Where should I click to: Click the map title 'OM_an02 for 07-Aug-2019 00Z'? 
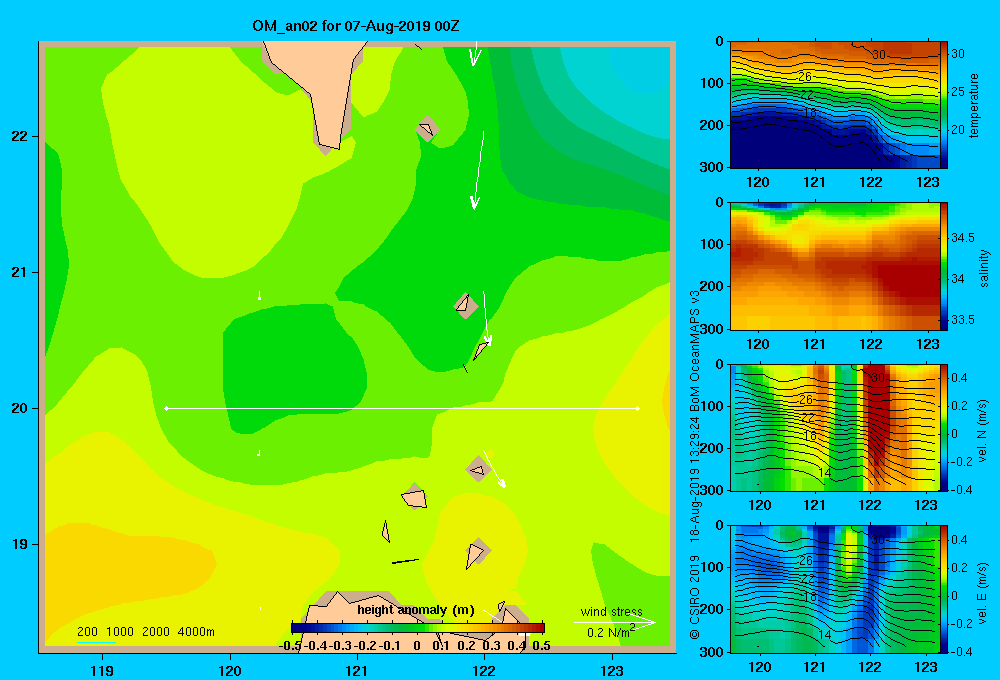coord(356,26)
